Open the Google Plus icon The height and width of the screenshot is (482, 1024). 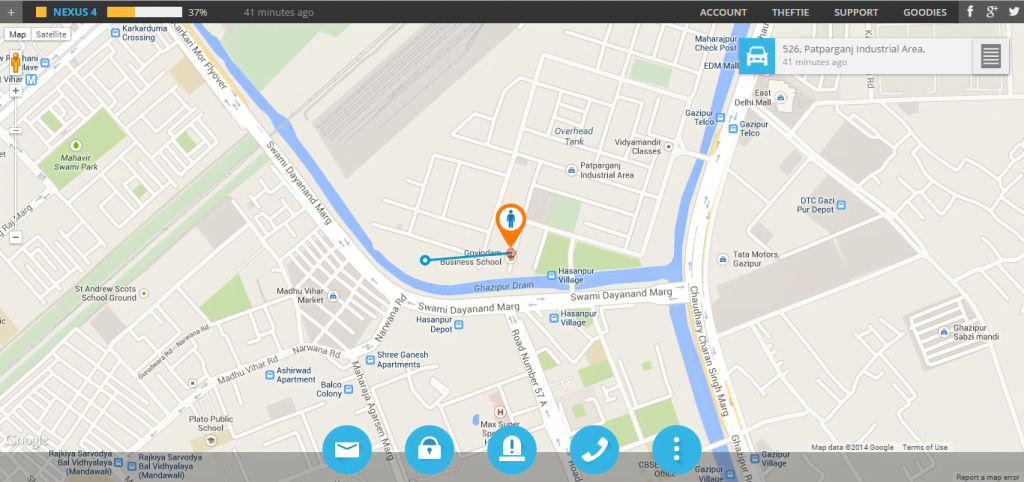(992, 11)
